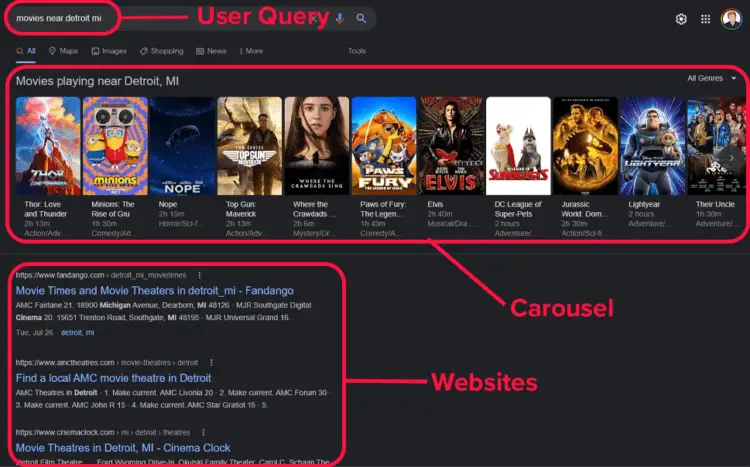The image size is (750, 467).
Task: Switch to the All results tab
Action: [x=26, y=51]
